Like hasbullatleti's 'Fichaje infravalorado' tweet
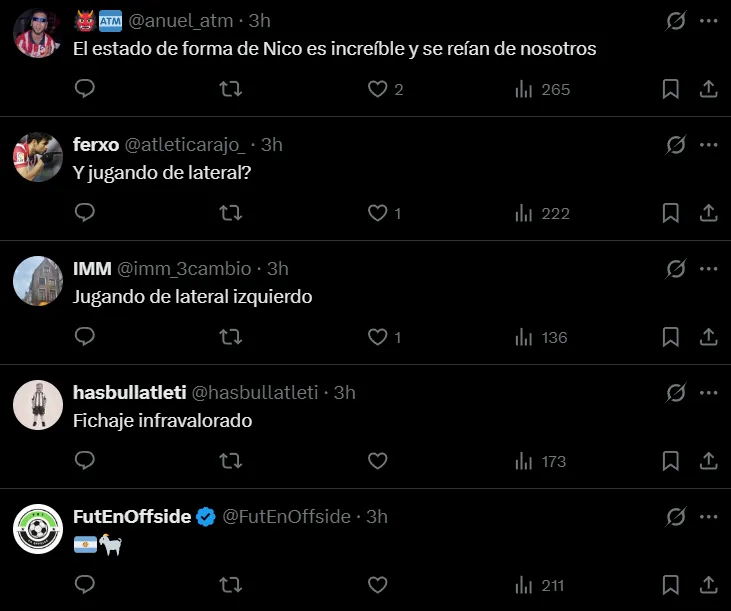 pyautogui.click(x=377, y=461)
